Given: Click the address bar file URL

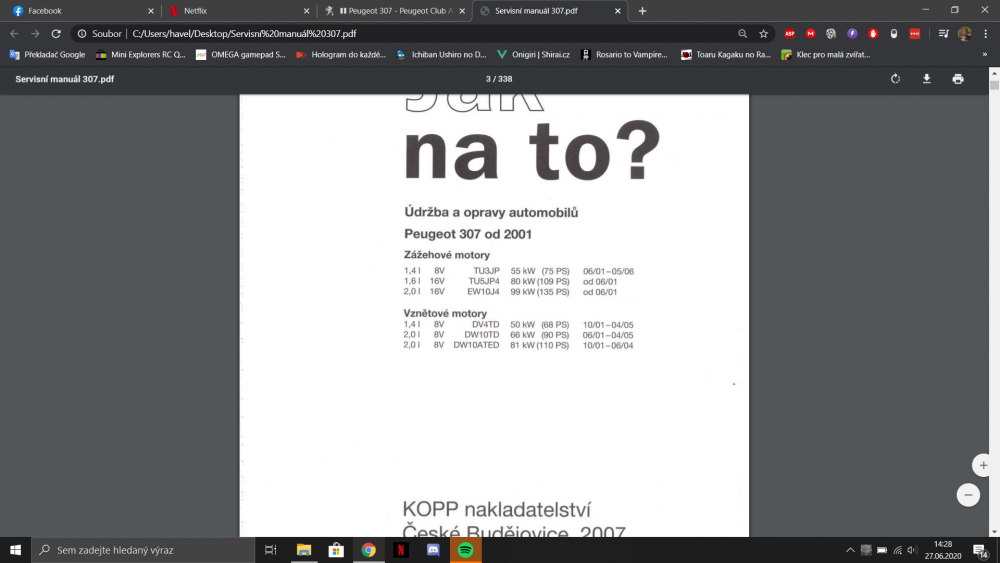Looking at the screenshot, I should pos(244,33).
